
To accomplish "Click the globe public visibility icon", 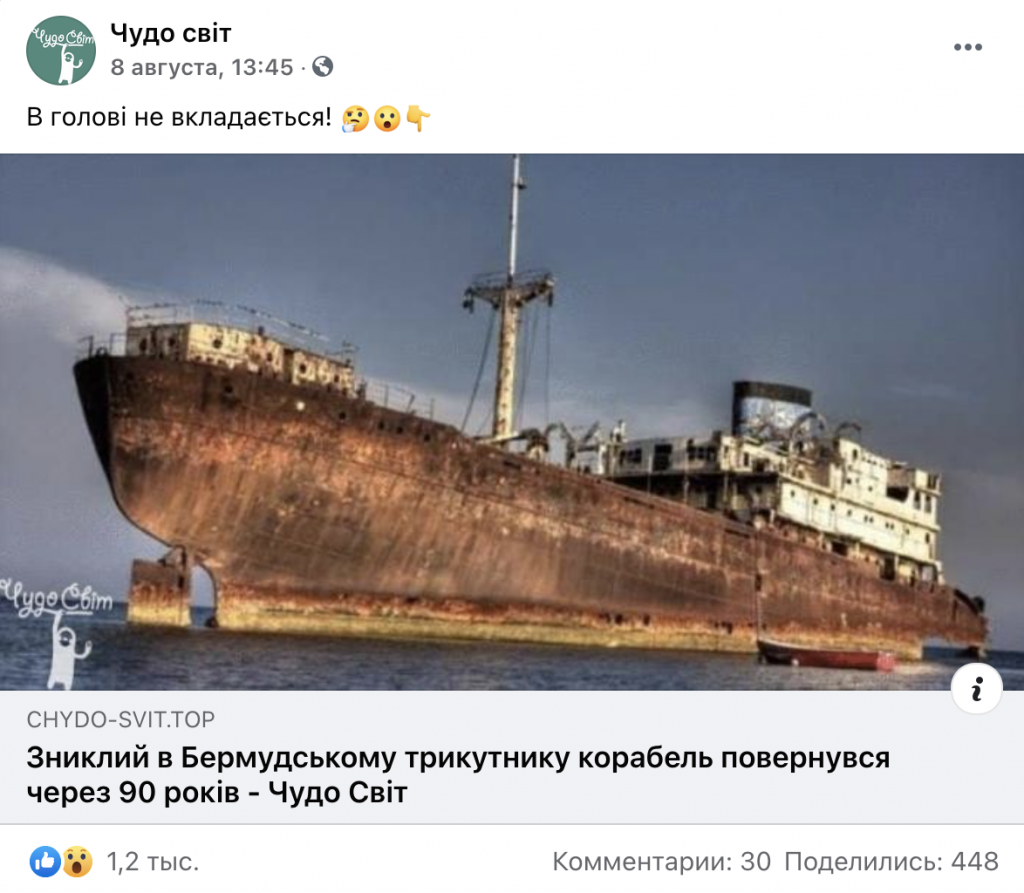I will (x=323, y=67).
